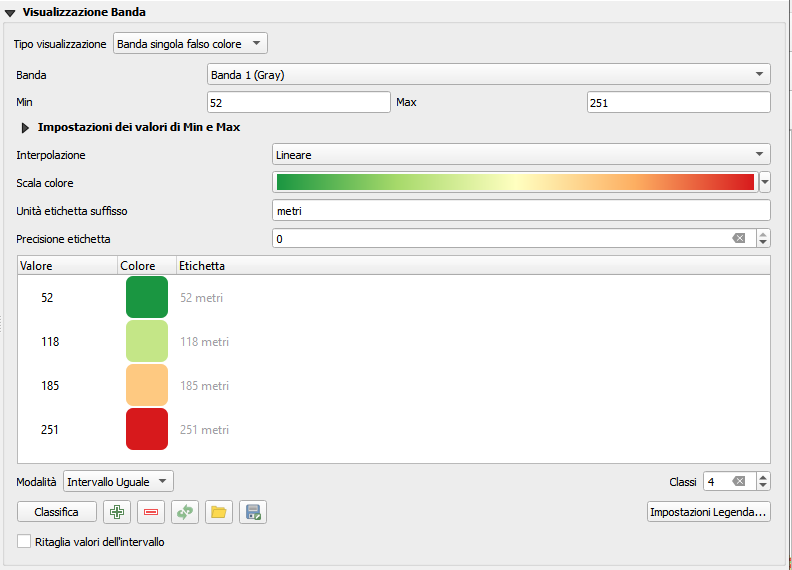
Task: Load color map from band icon
Action: click(185, 512)
